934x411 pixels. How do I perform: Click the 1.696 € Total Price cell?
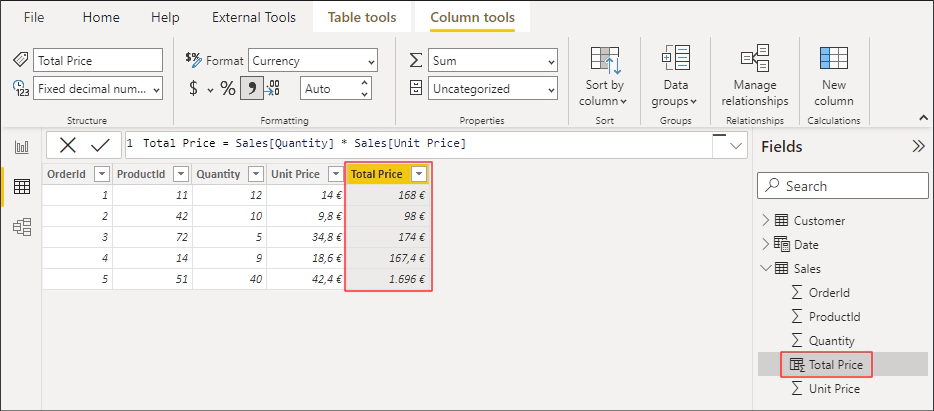point(388,279)
